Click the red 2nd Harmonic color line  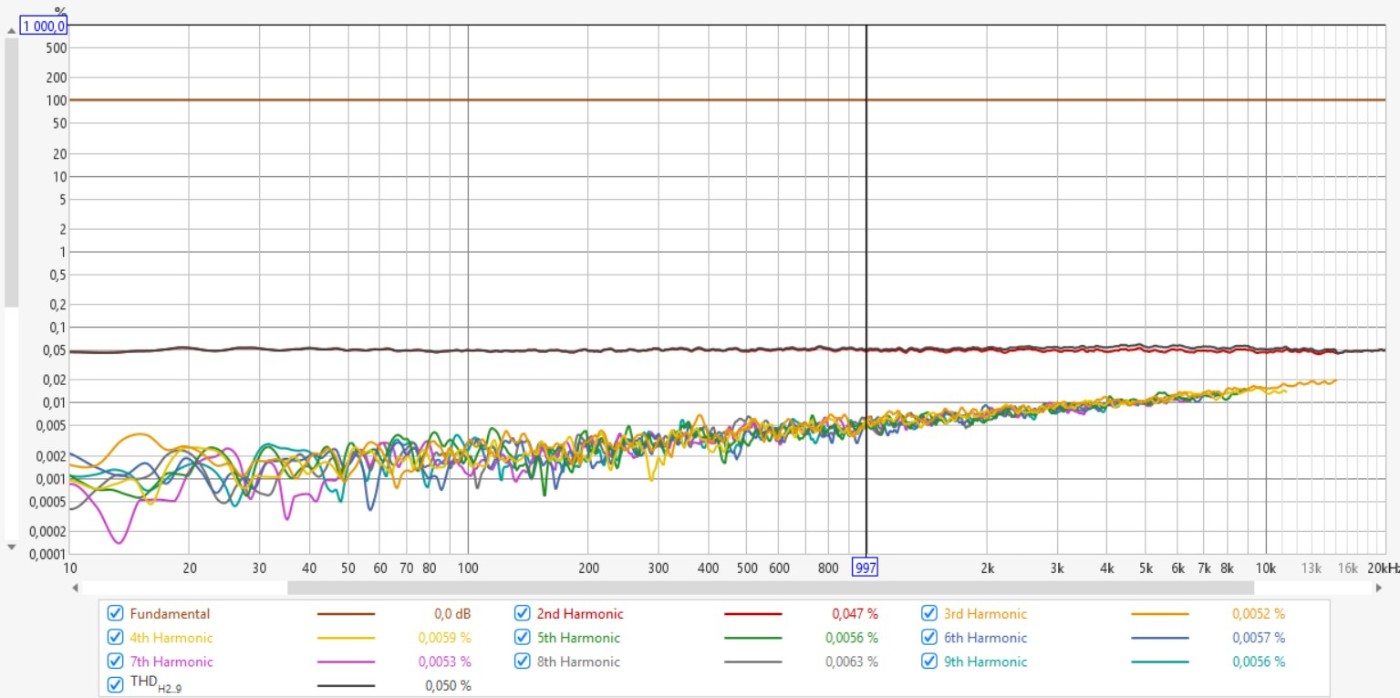[x=753, y=614]
